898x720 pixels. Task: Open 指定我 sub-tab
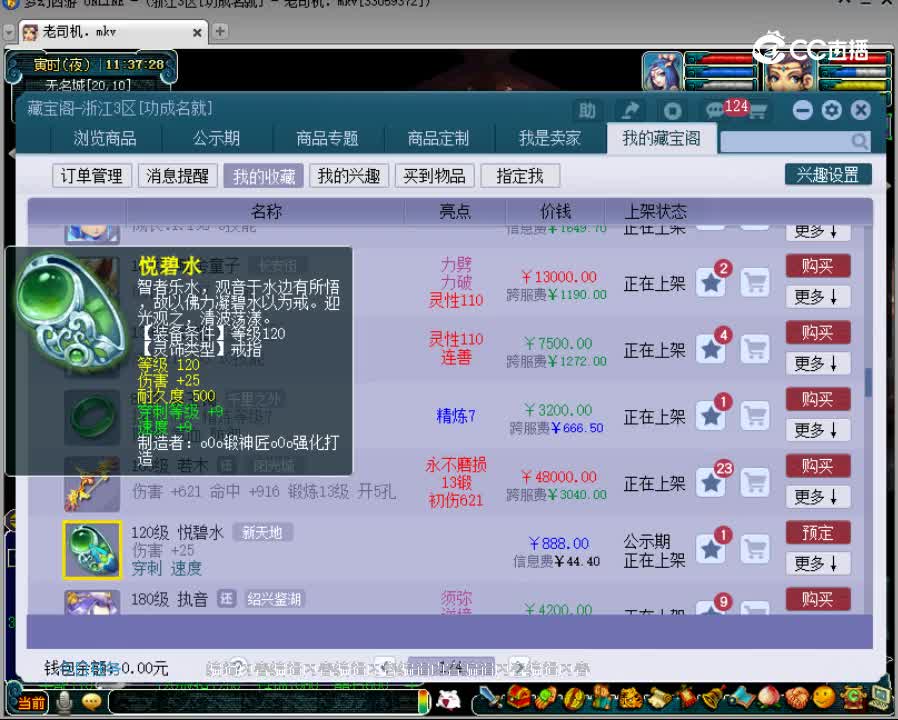520,176
